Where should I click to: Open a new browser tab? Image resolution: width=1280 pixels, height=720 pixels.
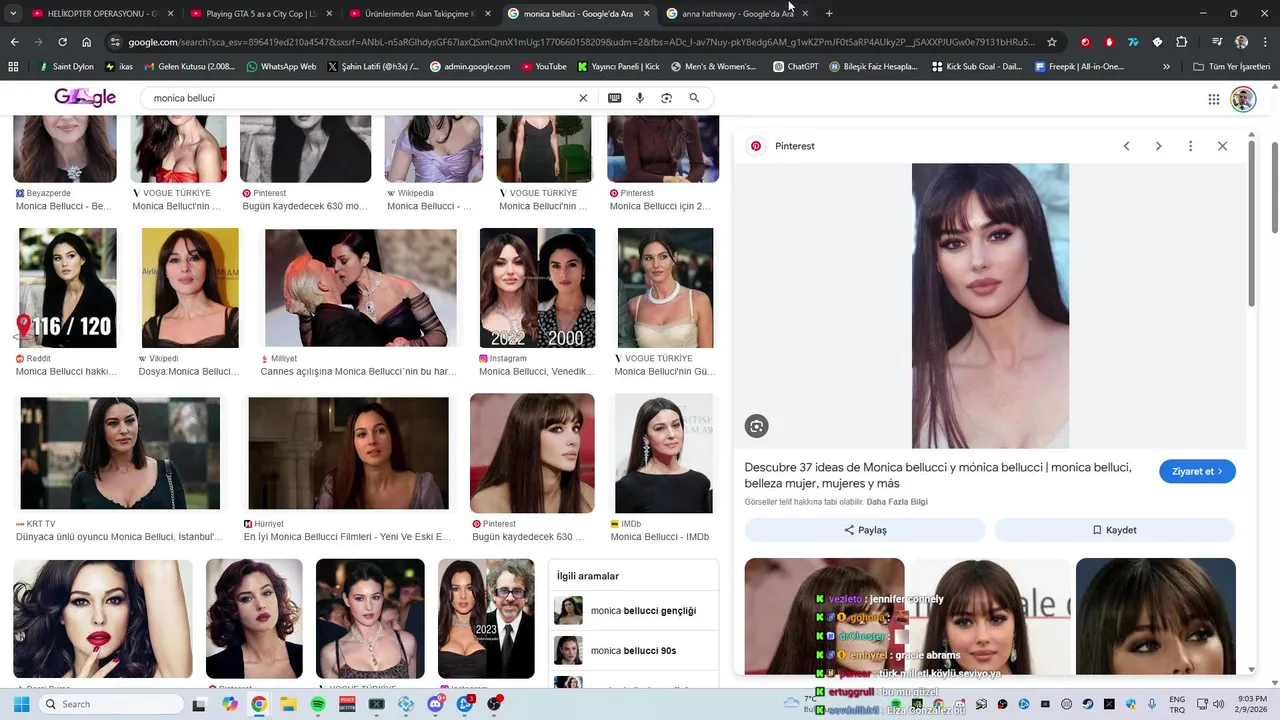pos(829,13)
